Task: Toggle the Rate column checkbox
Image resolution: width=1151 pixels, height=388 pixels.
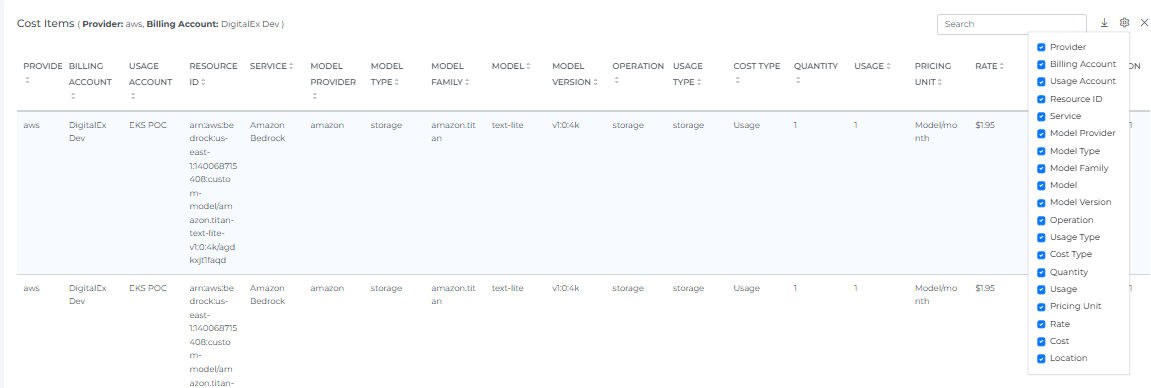Action: click(x=1041, y=324)
